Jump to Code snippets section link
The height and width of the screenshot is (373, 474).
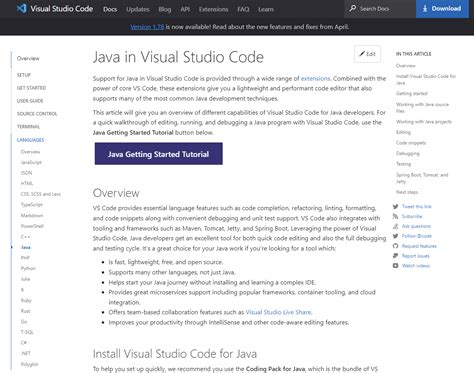(411, 143)
